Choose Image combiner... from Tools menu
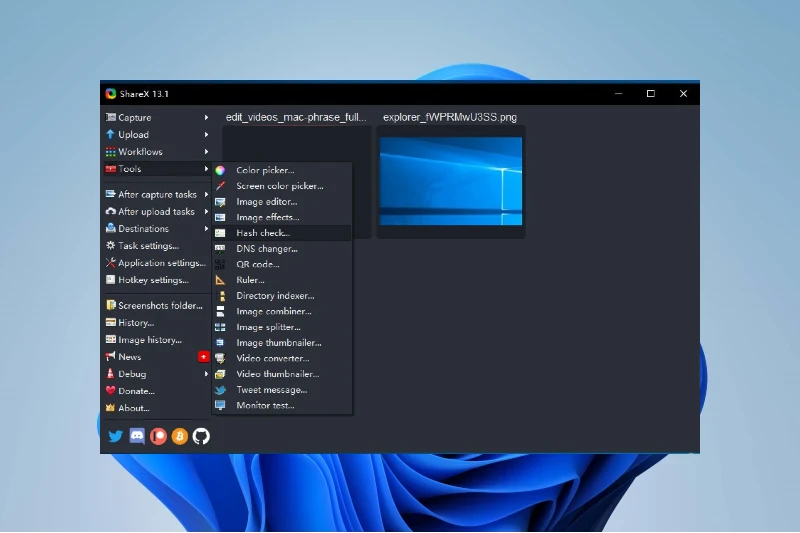Screen dimensions: 800x533 [x=282, y=312]
